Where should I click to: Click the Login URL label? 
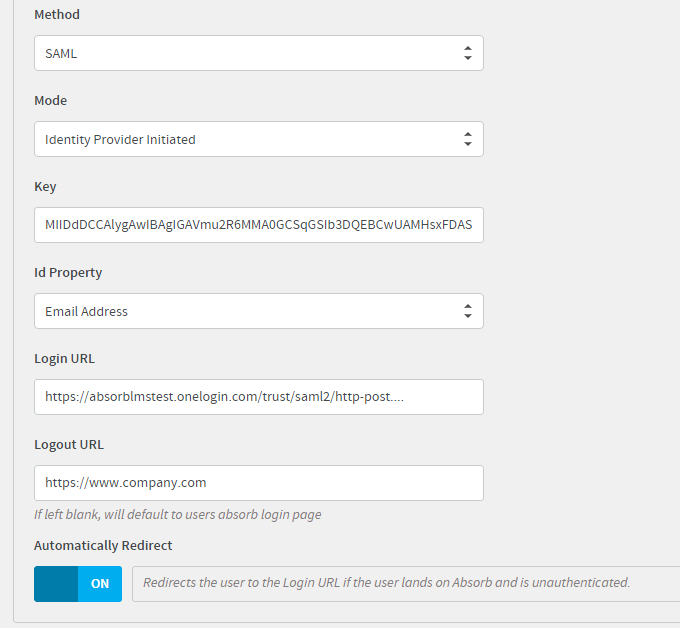64,359
